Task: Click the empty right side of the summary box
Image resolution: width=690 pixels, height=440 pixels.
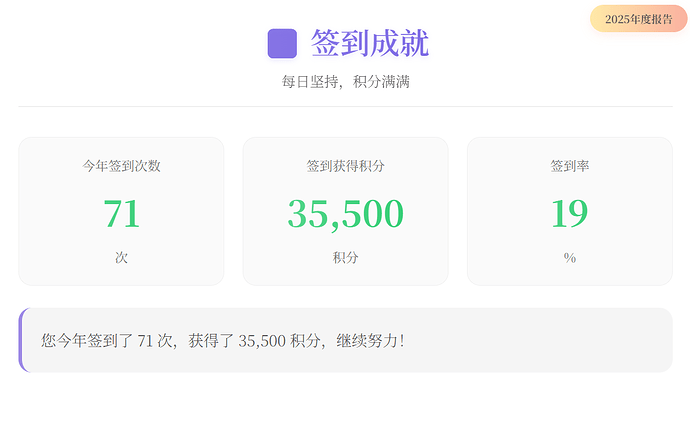Action: [x=560, y=341]
